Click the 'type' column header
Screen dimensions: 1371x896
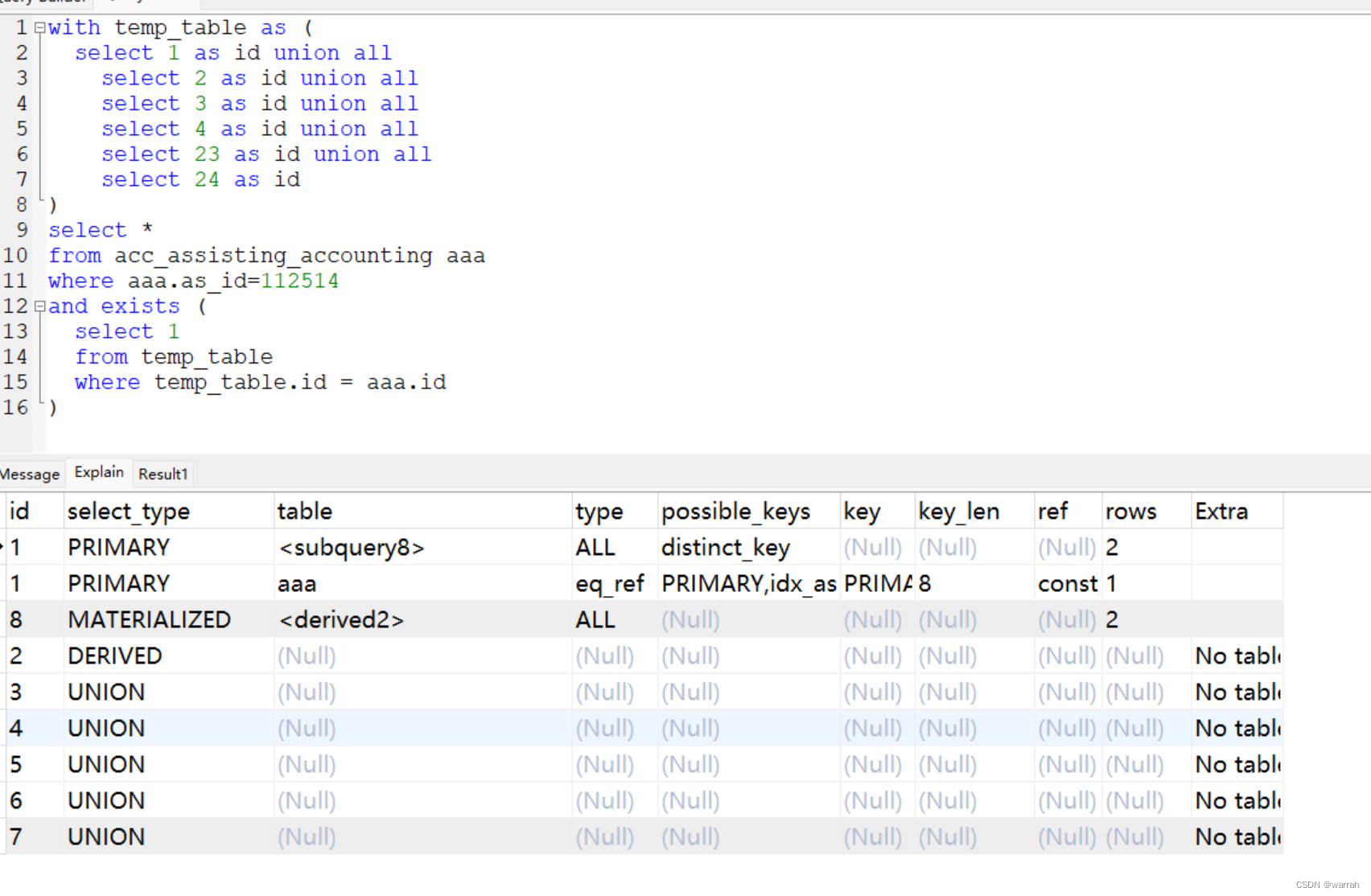pyautogui.click(x=615, y=511)
